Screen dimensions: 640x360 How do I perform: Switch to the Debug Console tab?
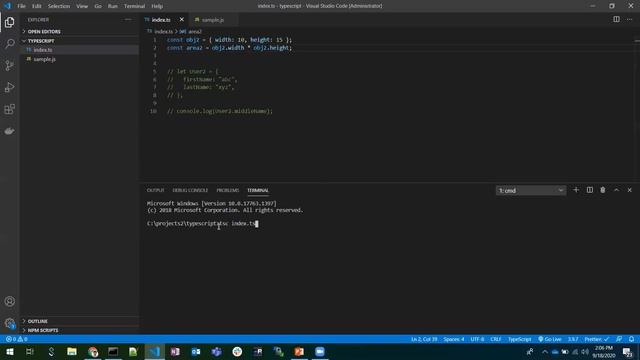pyautogui.click(x=190, y=191)
